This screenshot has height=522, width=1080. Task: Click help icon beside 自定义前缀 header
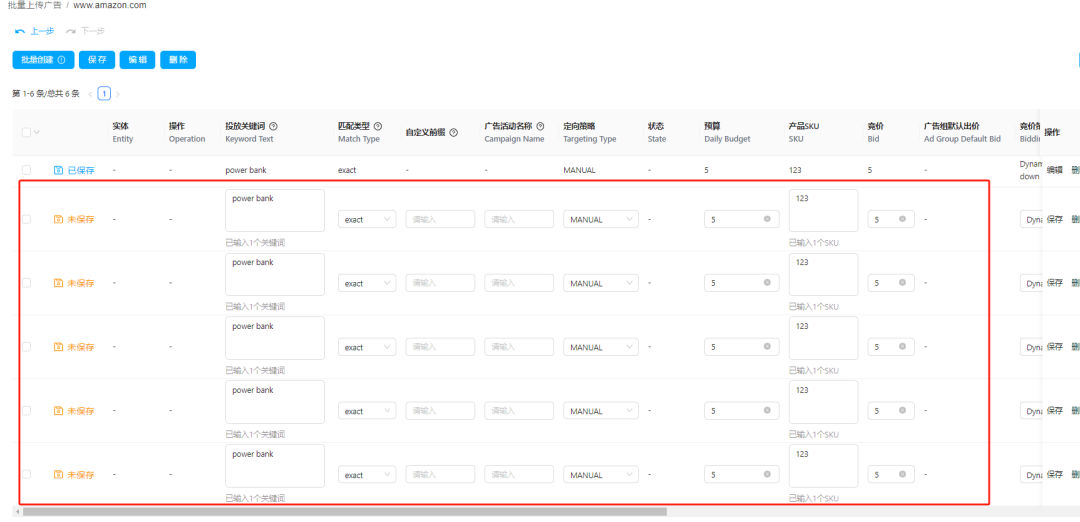(453, 132)
